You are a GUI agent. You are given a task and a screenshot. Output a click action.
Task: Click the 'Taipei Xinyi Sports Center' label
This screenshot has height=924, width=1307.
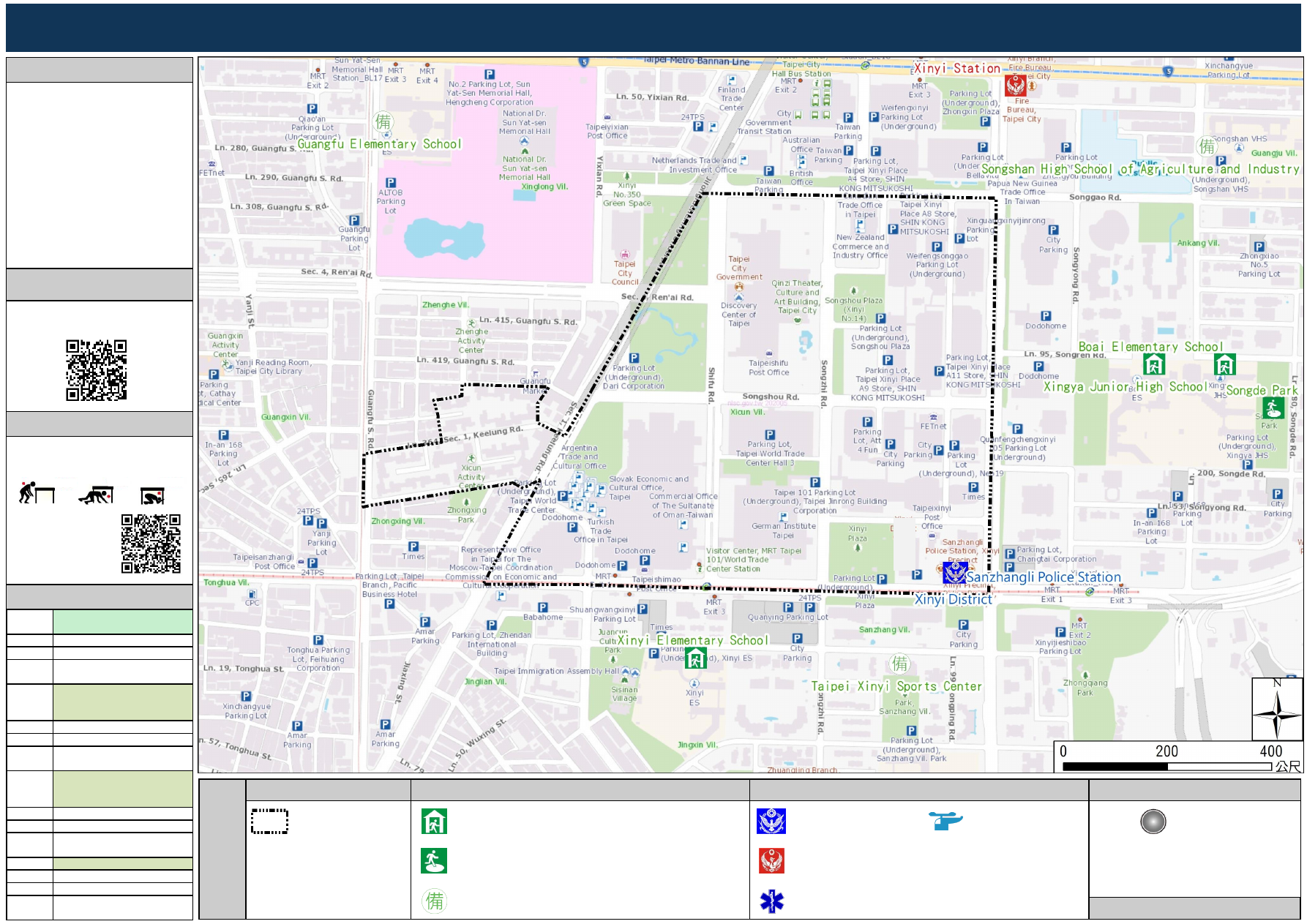coord(896,686)
